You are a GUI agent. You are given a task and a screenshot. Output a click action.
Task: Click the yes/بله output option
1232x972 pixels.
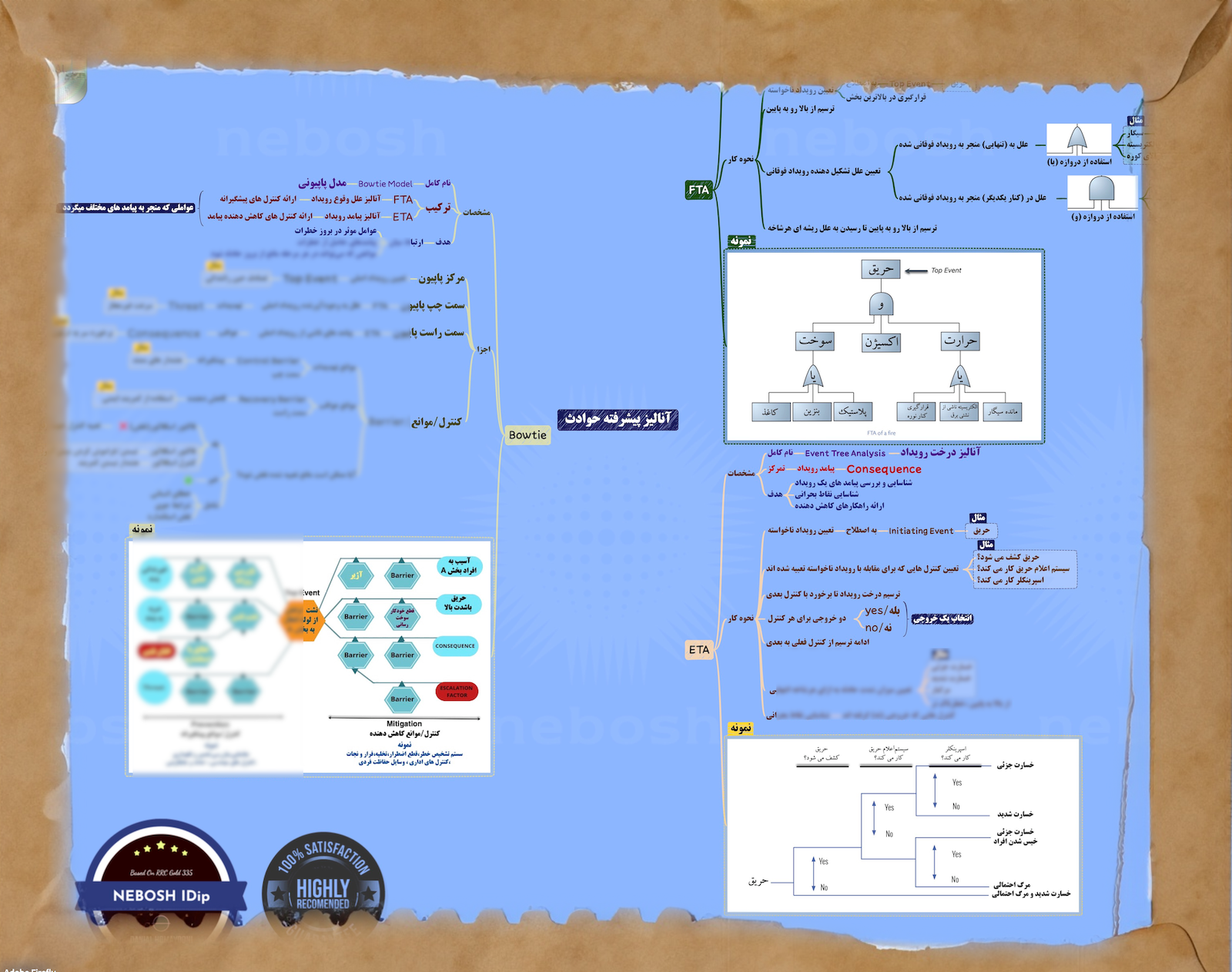[882, 610]
